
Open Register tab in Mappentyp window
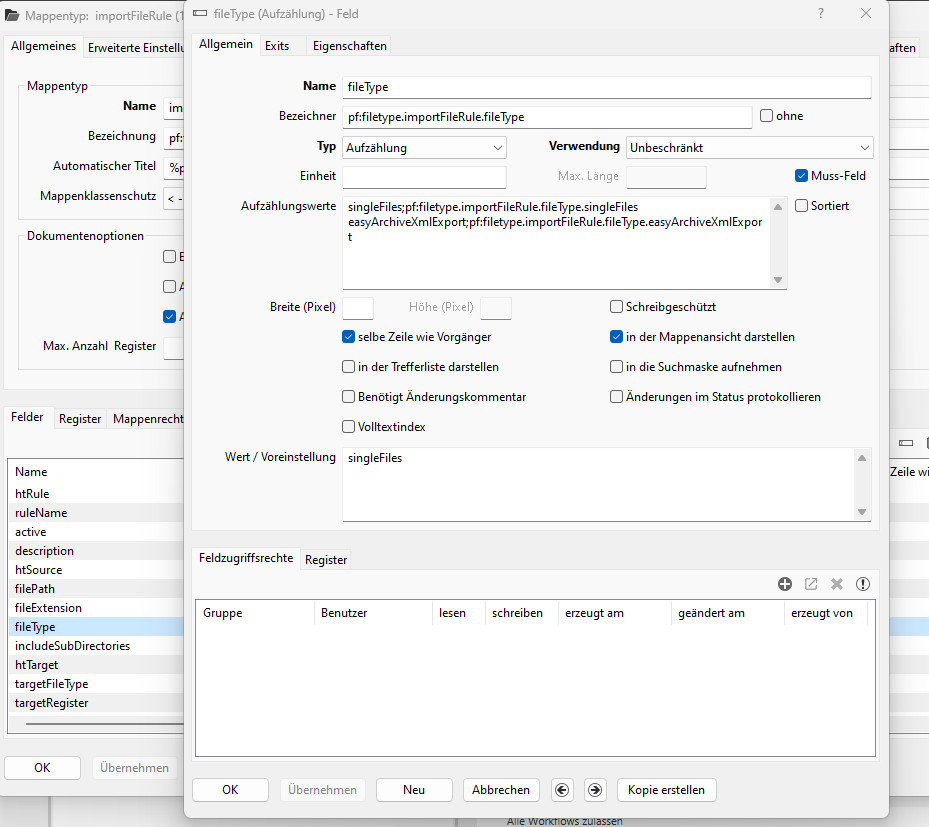coord(80,419)
